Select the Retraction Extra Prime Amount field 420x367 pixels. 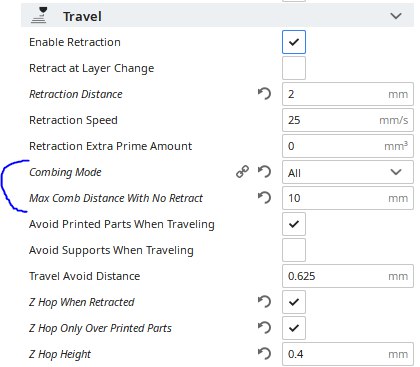pos(348,146)
